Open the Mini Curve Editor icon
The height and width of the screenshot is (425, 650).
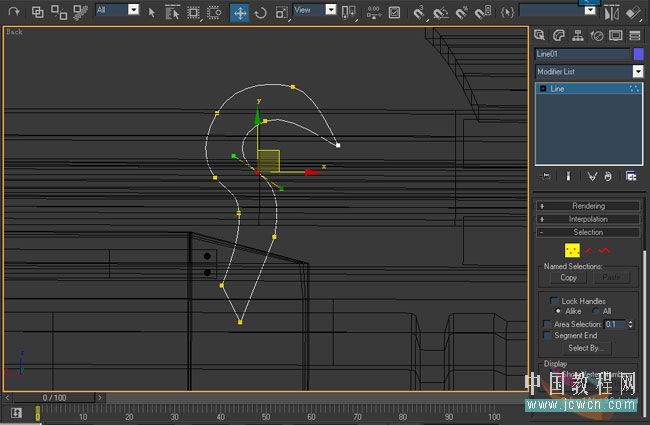click(x=17, y=413)
